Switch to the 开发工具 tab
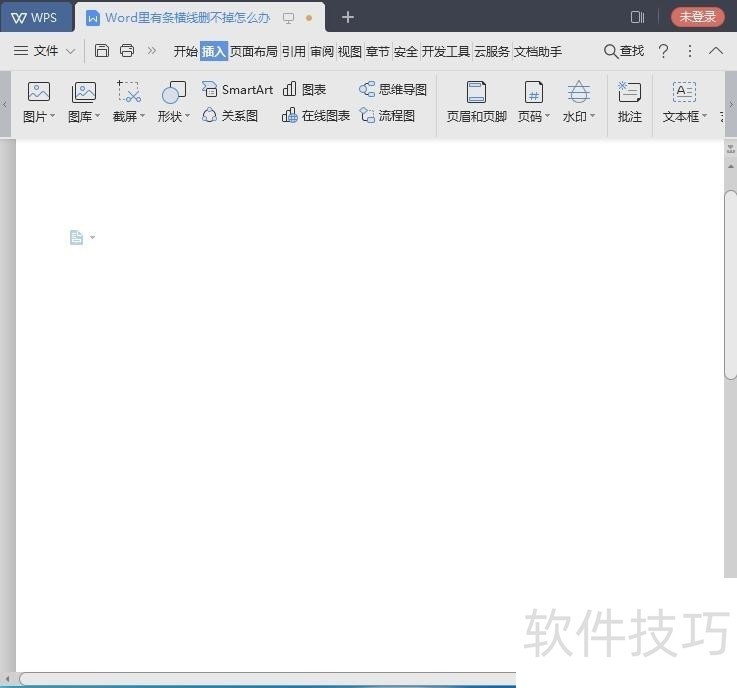The width and height of the screenshot is (737, 688). 446,51
